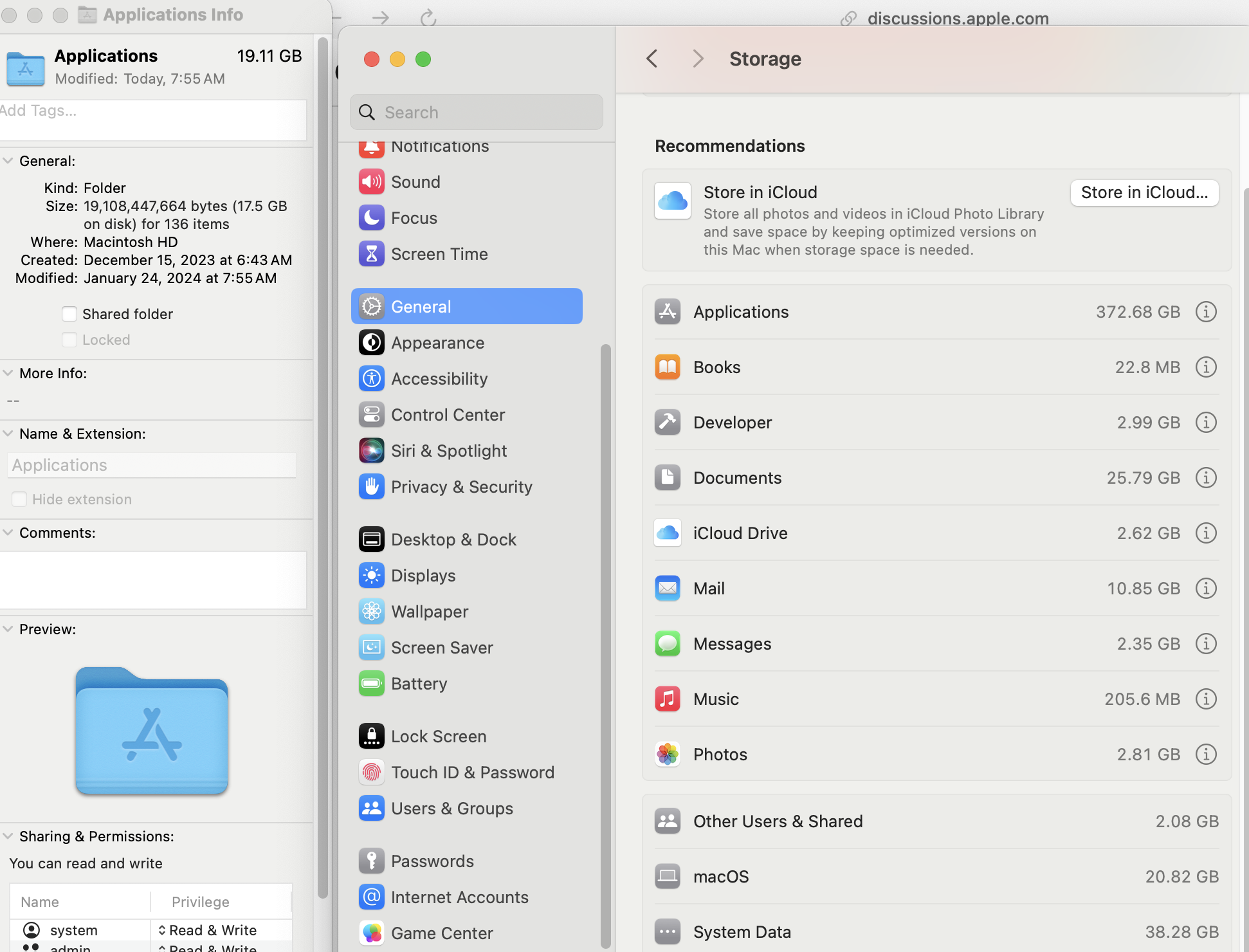Open Desktop & Dock settings pane

(453, 540)
